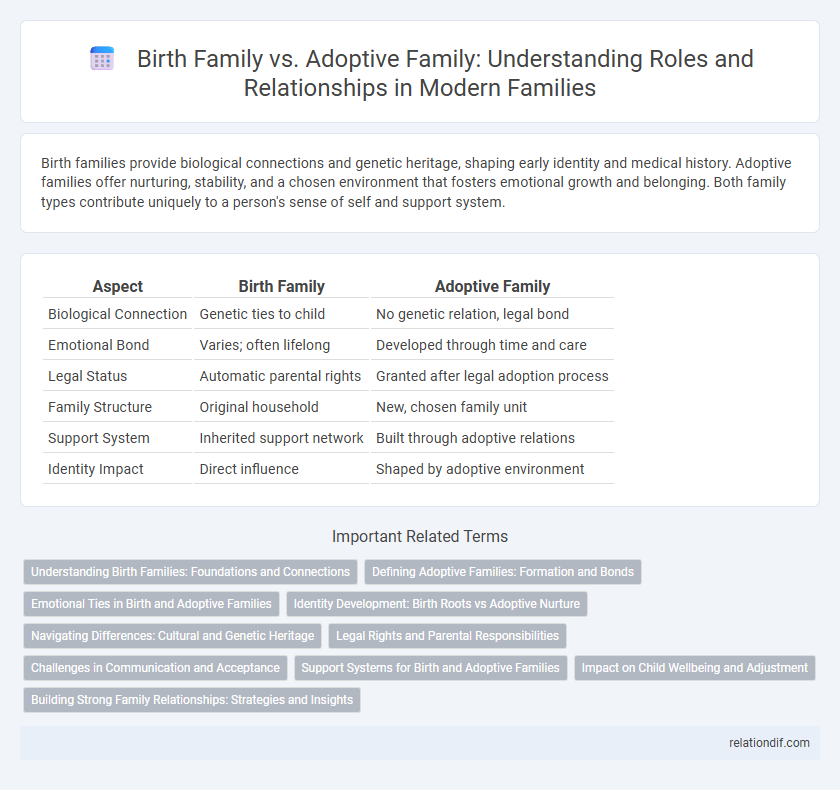The width and height of the screenshot is (840, 790).
Task: Click the 'Inherited support network' cell
Action: [281, 438]
